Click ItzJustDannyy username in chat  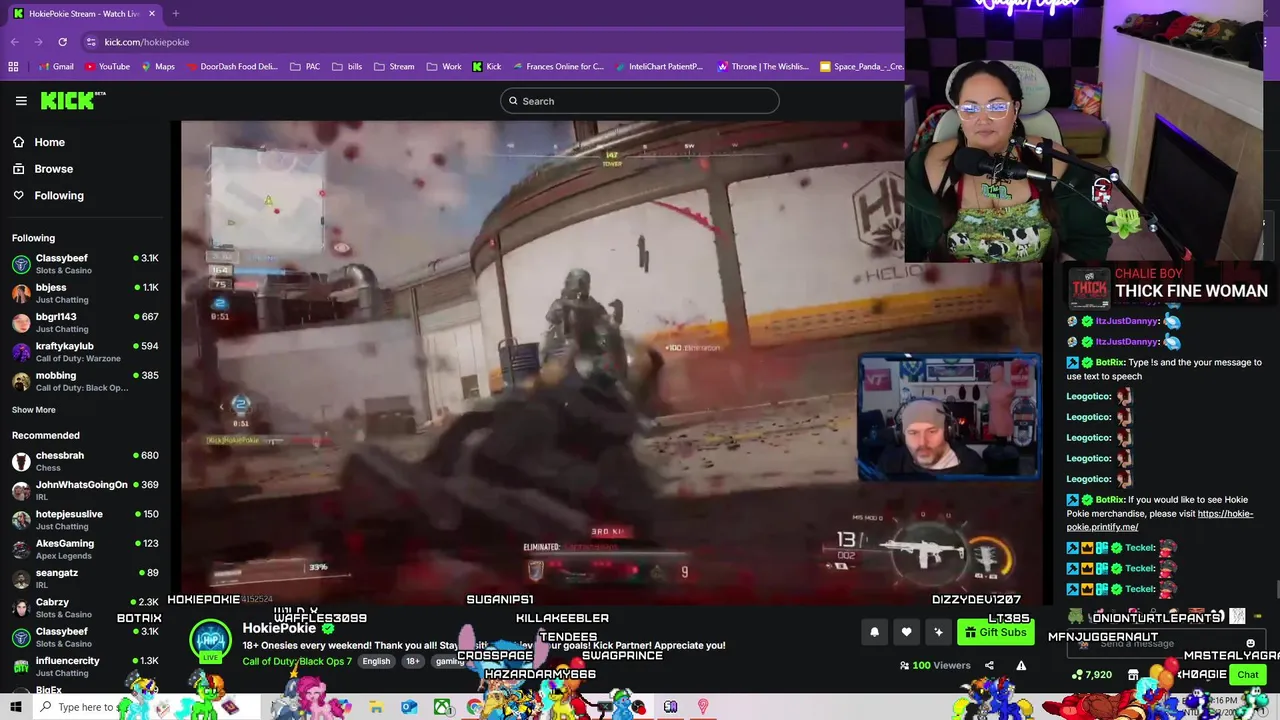(1127, 321)
